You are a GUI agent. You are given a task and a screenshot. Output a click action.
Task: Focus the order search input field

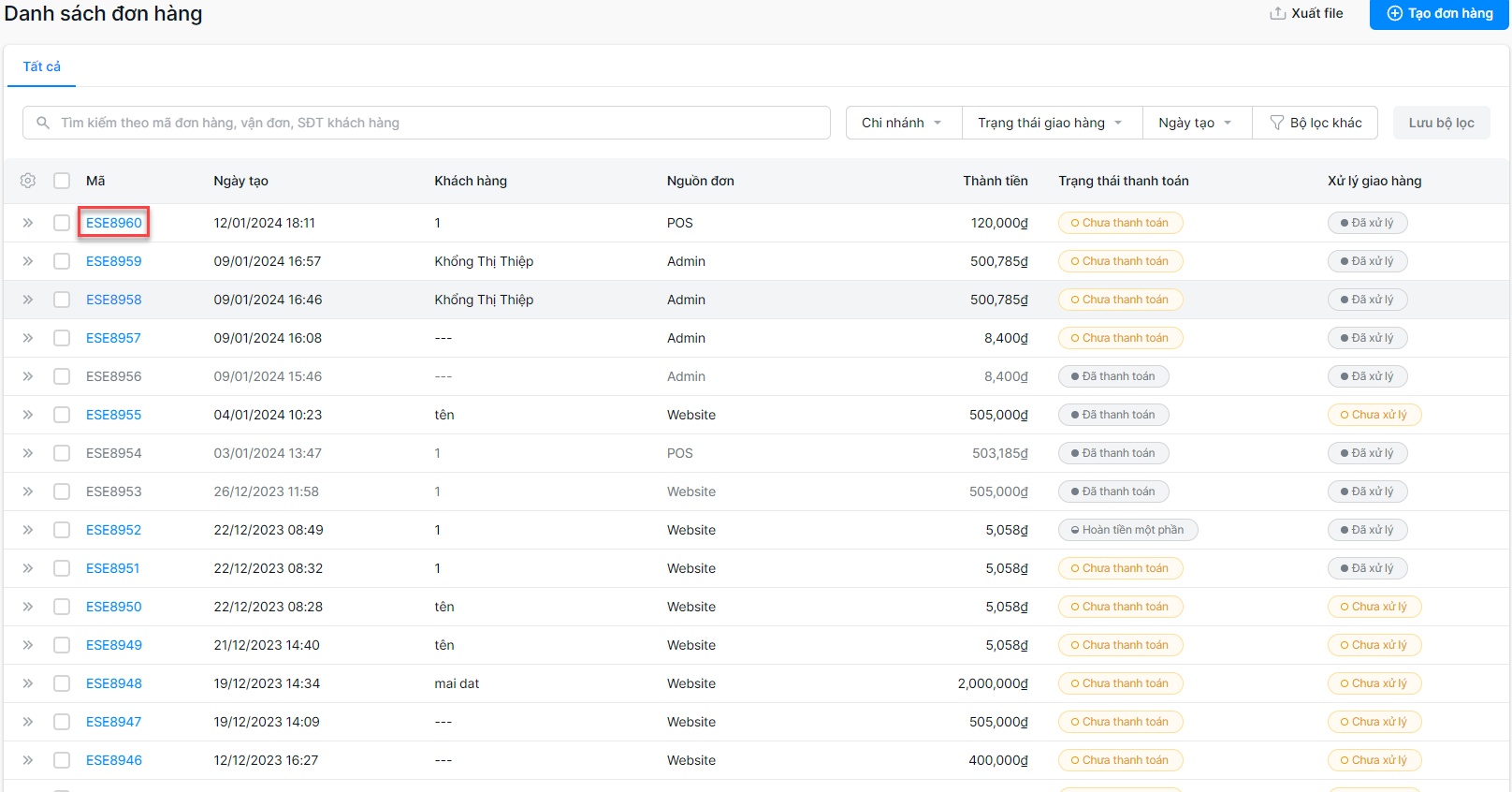click(427, 123)
